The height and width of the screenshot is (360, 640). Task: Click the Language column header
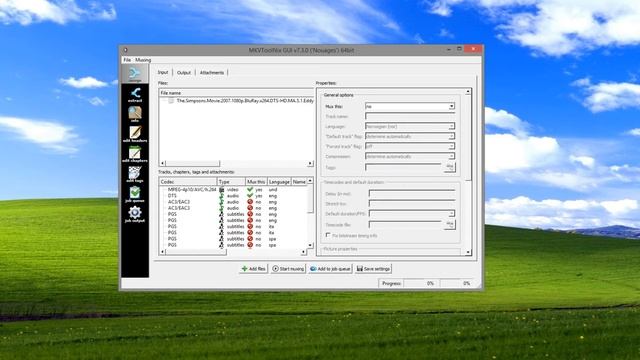[x=279, y=182]
